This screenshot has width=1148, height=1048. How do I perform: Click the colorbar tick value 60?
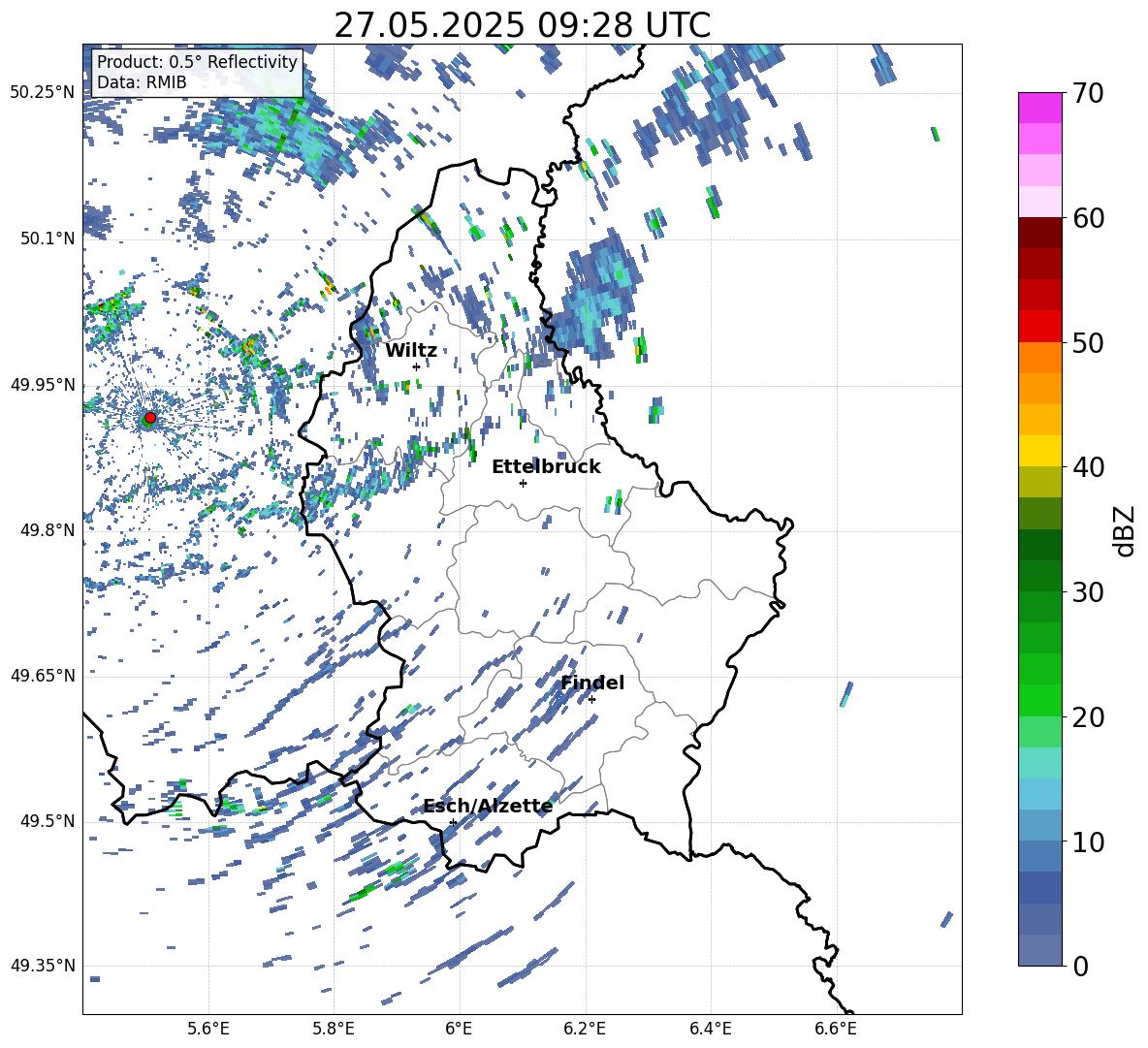1088,218
